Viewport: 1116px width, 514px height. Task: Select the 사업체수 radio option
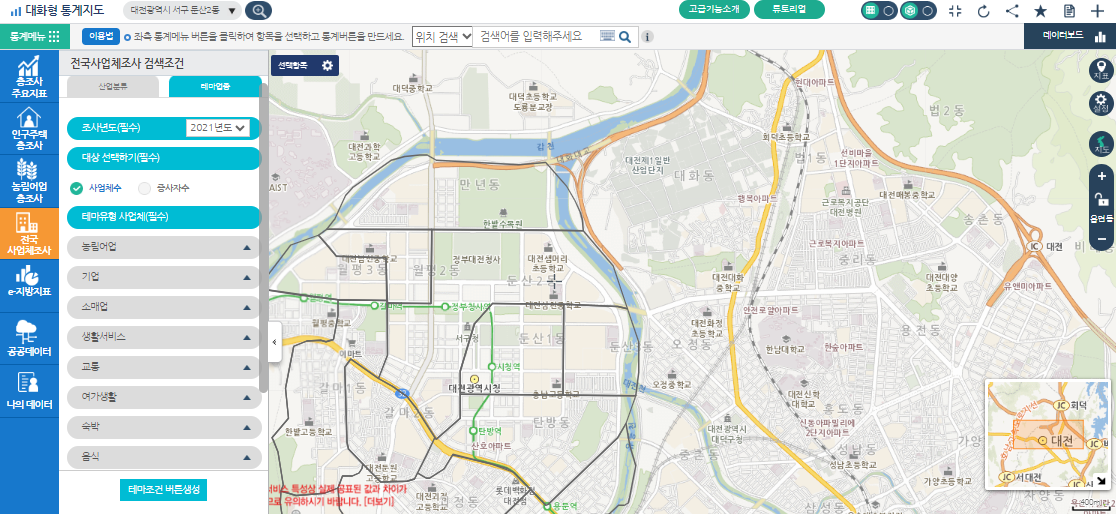pos(76,187)
